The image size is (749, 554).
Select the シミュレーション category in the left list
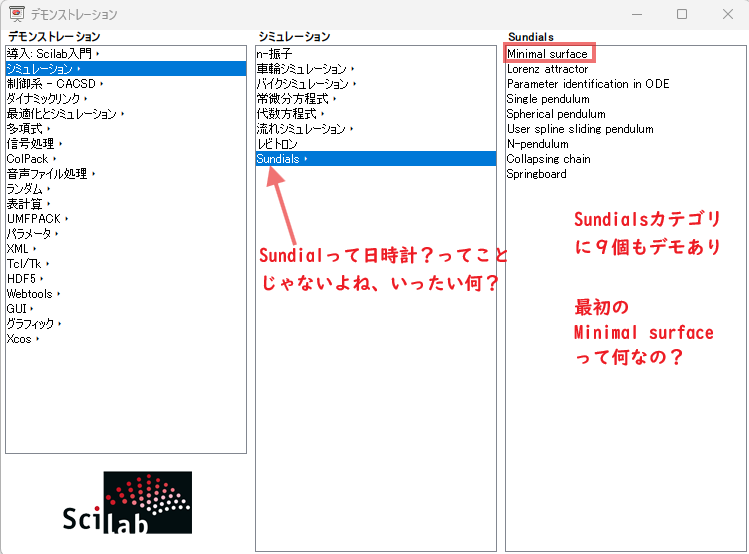126,69
